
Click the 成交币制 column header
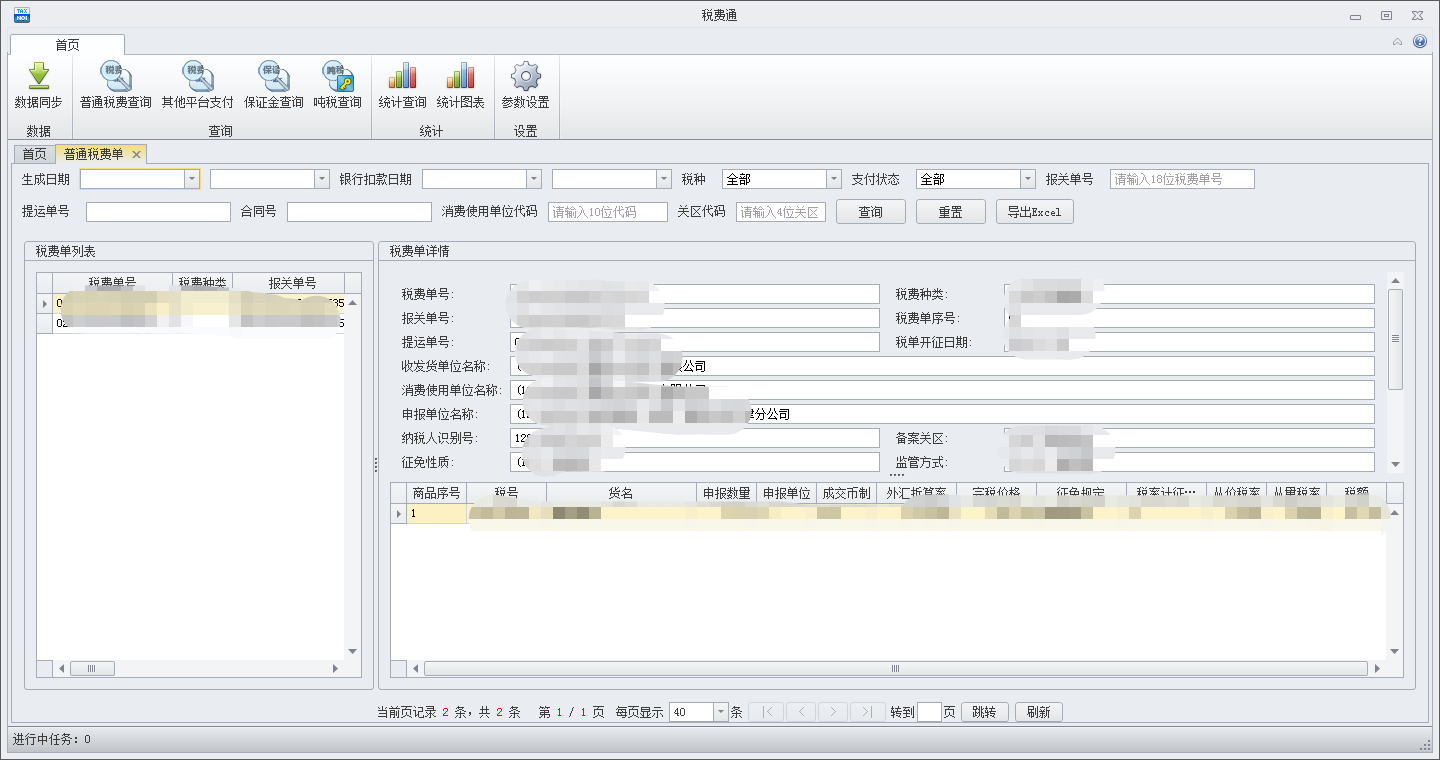tap(846, 493)
